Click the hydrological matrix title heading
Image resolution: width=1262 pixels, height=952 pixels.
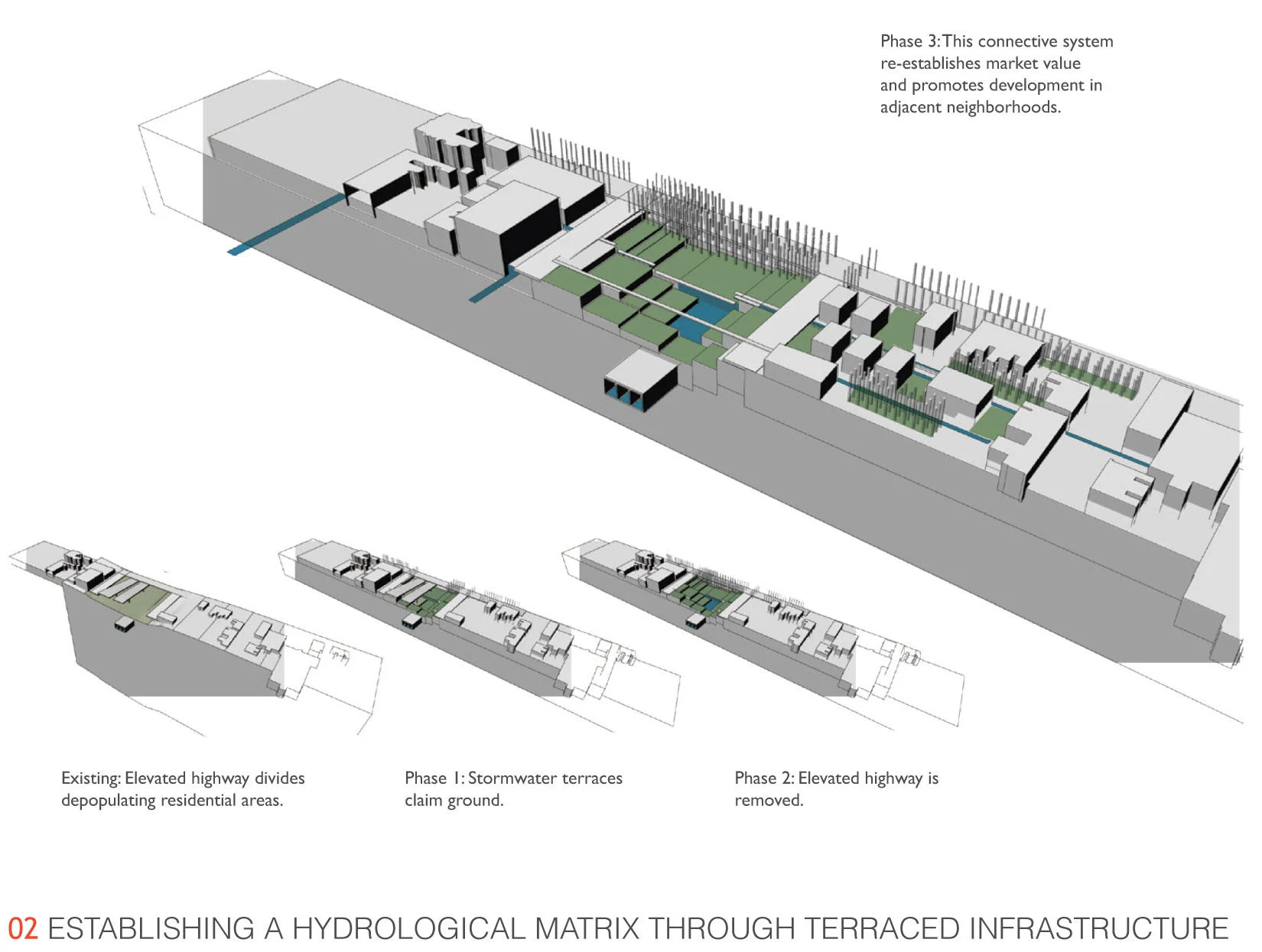click(638, 928)
